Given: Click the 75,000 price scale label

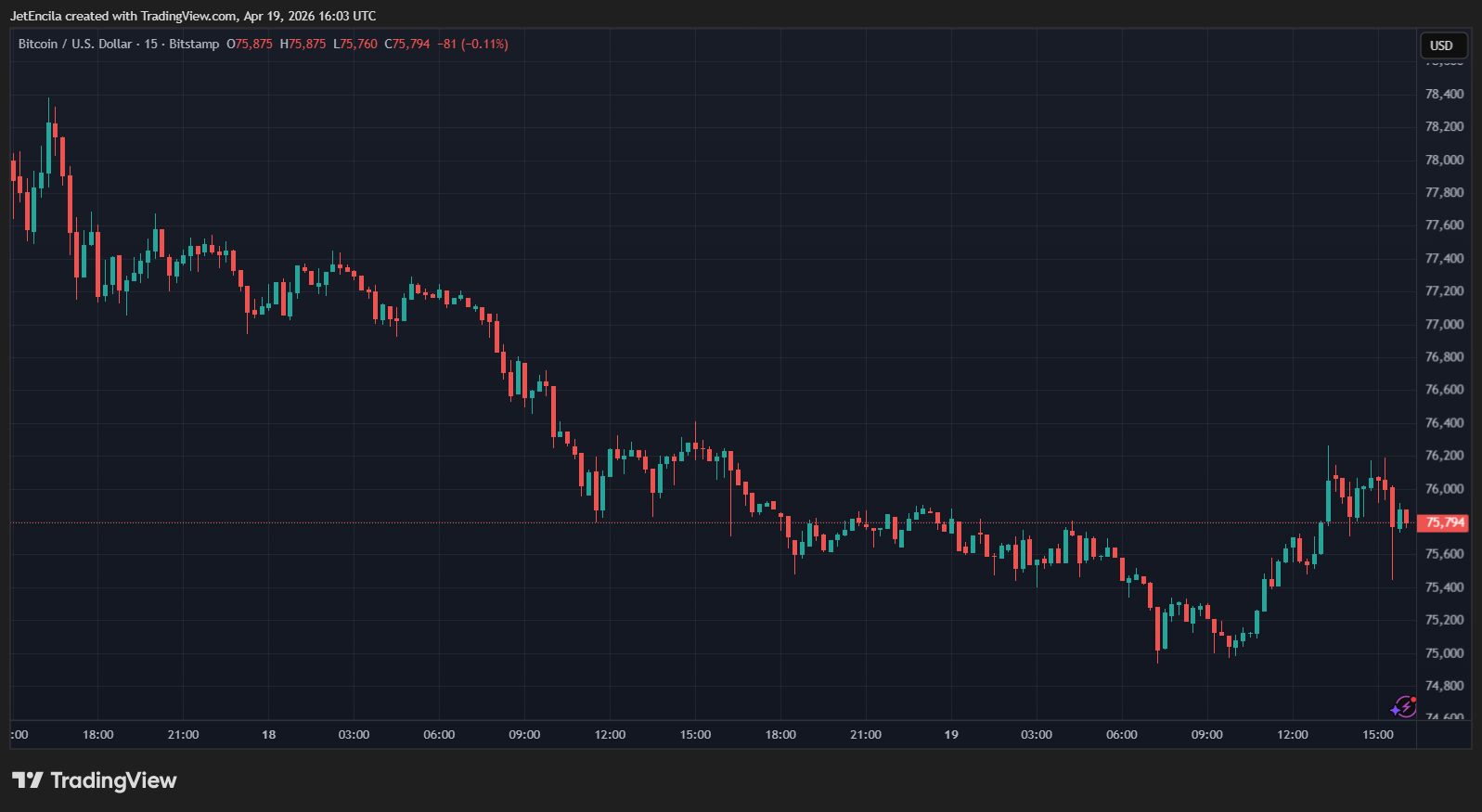Looking at the screenshot, I should (x=1444, y=652).
